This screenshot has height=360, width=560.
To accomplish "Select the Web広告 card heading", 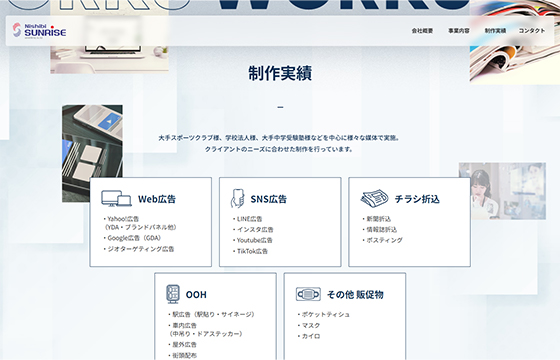I will click(157, 199).
